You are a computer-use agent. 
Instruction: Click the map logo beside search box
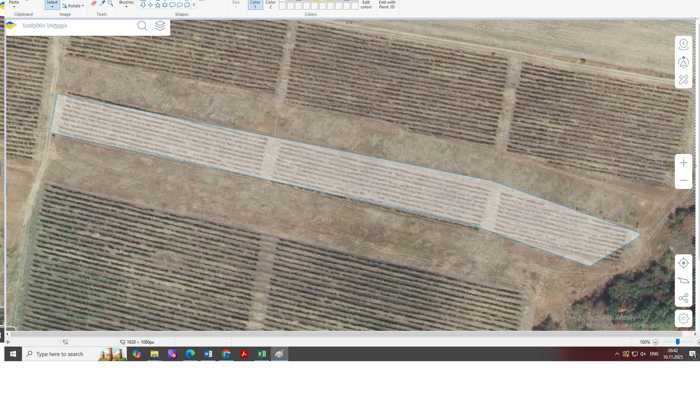pos(11,25)
